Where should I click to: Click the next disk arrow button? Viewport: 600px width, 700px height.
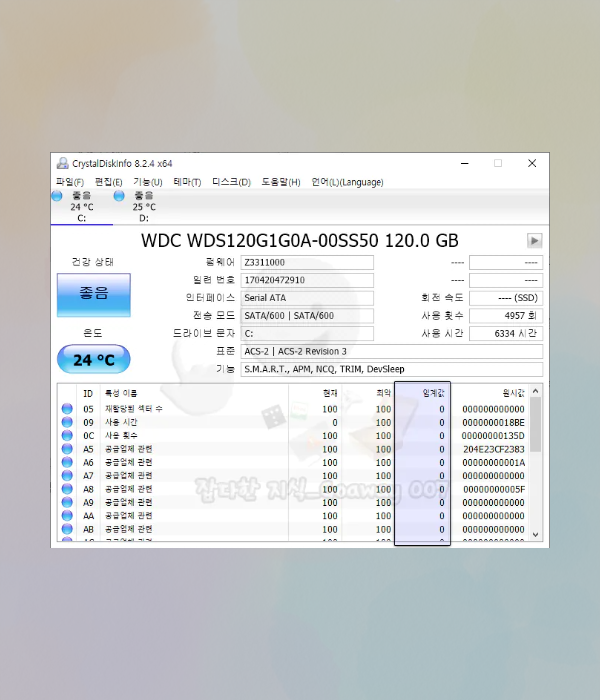click(x=534, y=241)
